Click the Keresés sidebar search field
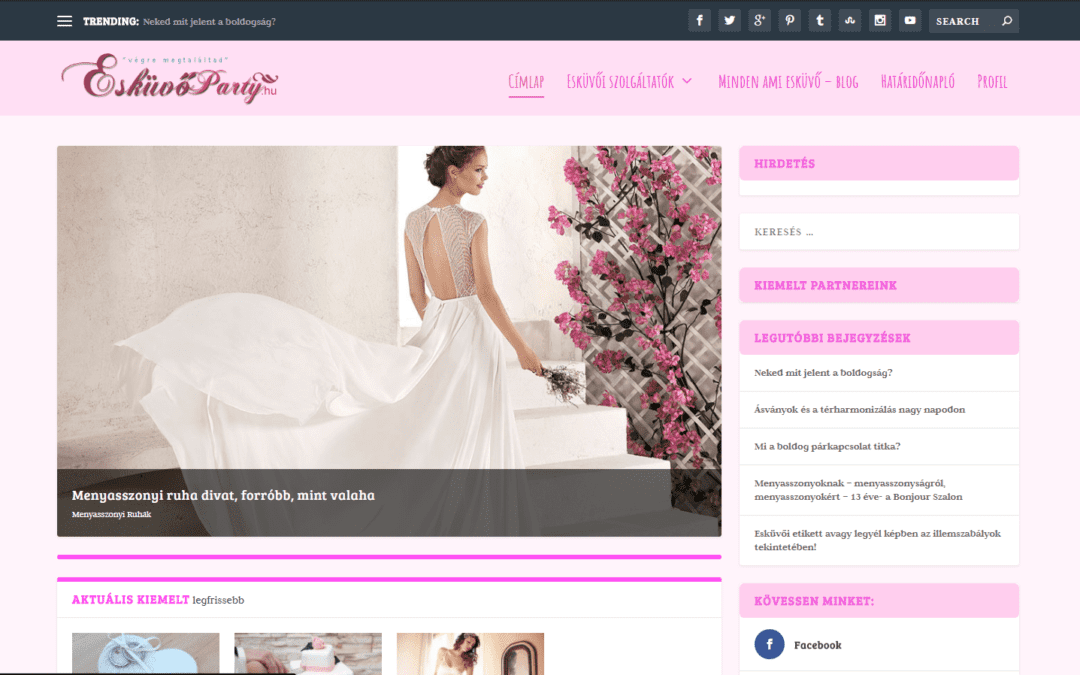Viewport: 1080px width, 675px height. pyautogui.click(x=878, y=232)
